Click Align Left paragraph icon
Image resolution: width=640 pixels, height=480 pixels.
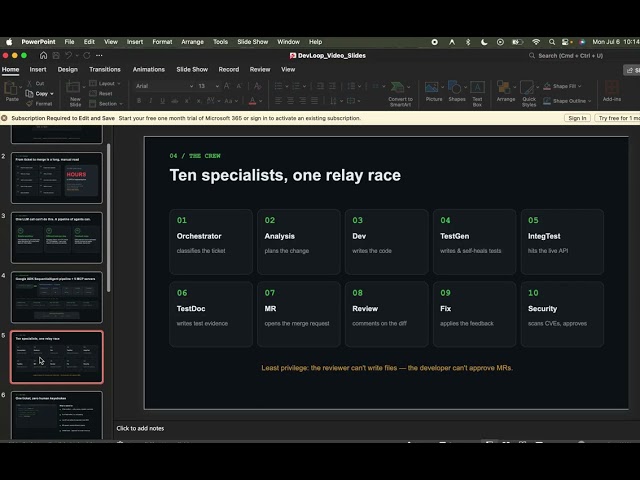click(278, 100)
